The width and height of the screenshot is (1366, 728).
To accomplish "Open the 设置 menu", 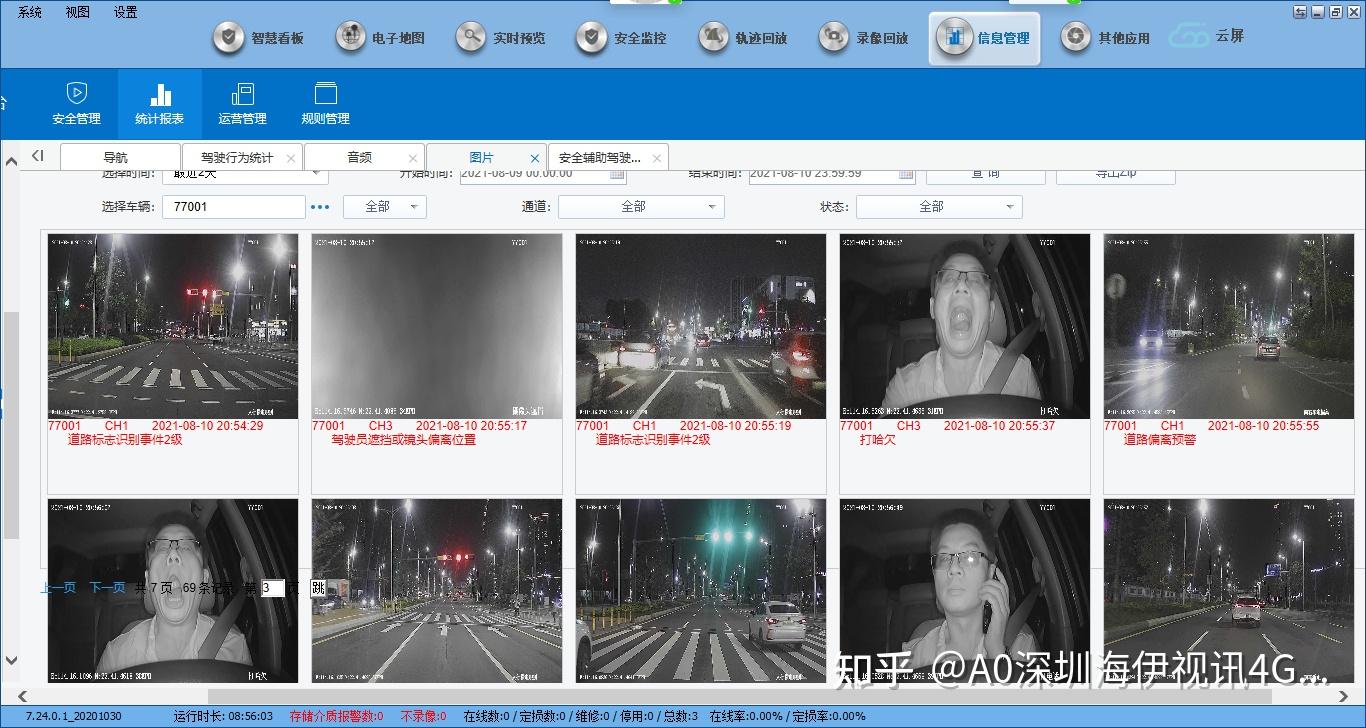I will [125, 12].
